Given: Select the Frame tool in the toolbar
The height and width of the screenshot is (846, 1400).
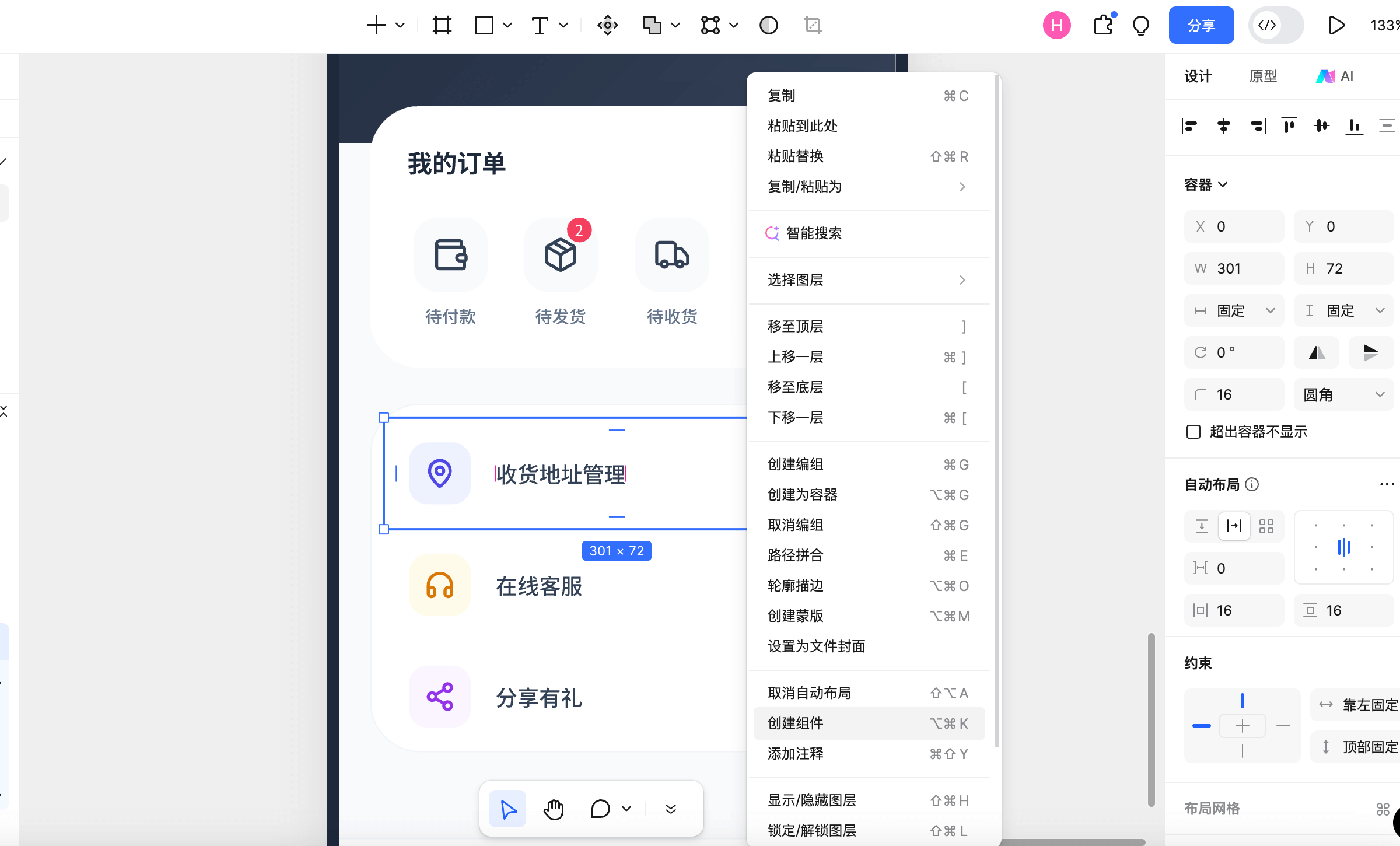Looking at the screenshot, I should click(442, 25).
